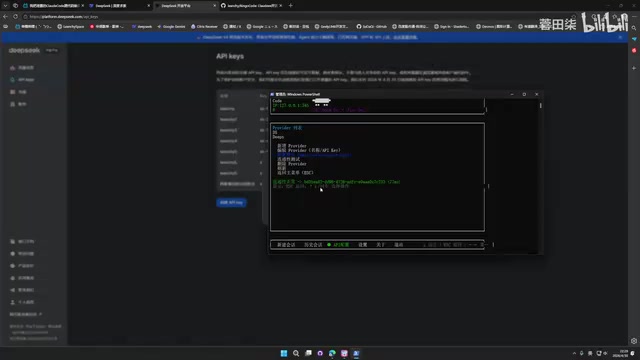Reload the current browser page

(16, 17)
